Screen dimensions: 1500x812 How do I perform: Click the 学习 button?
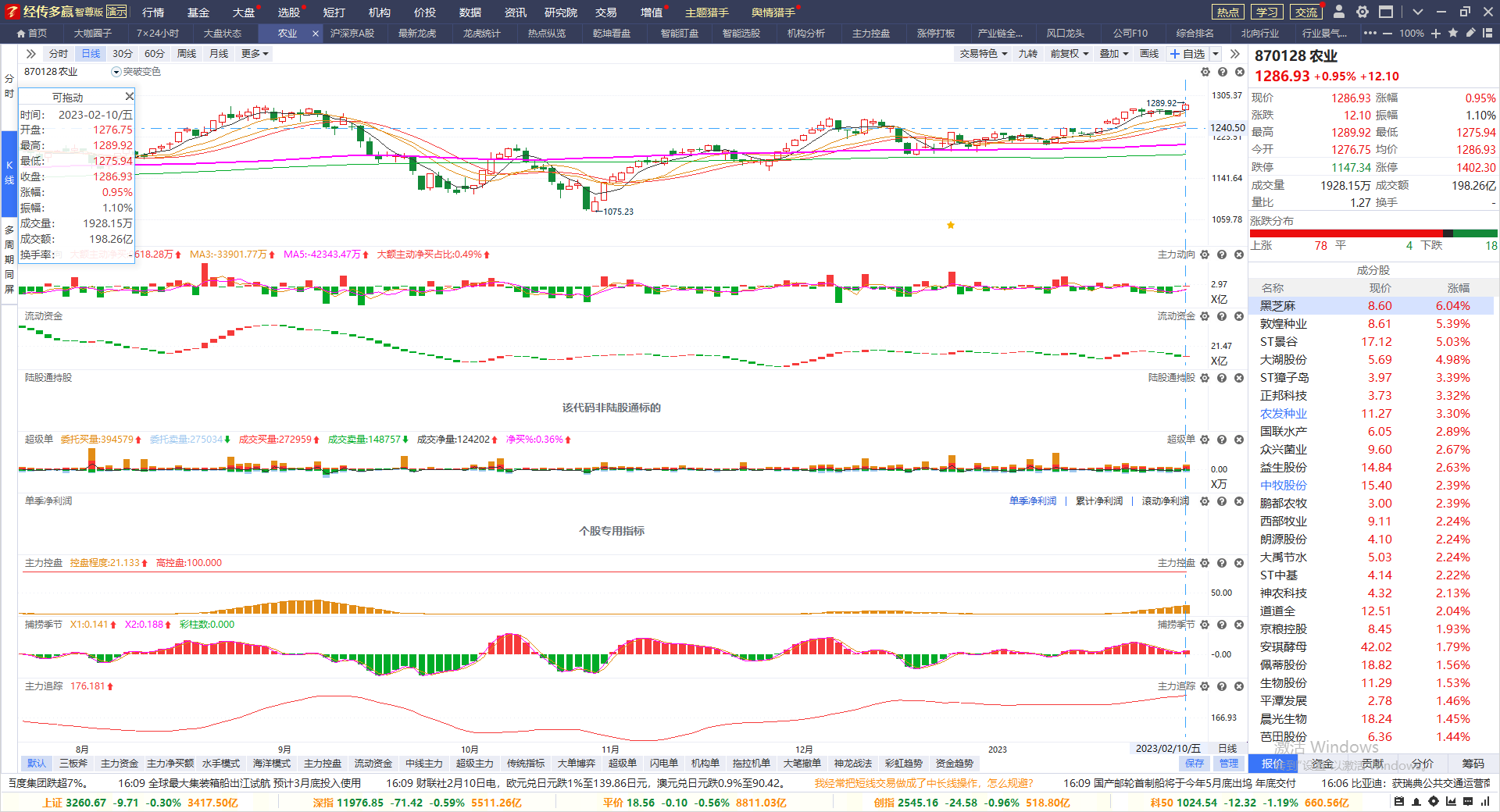tap(1267, 12)
